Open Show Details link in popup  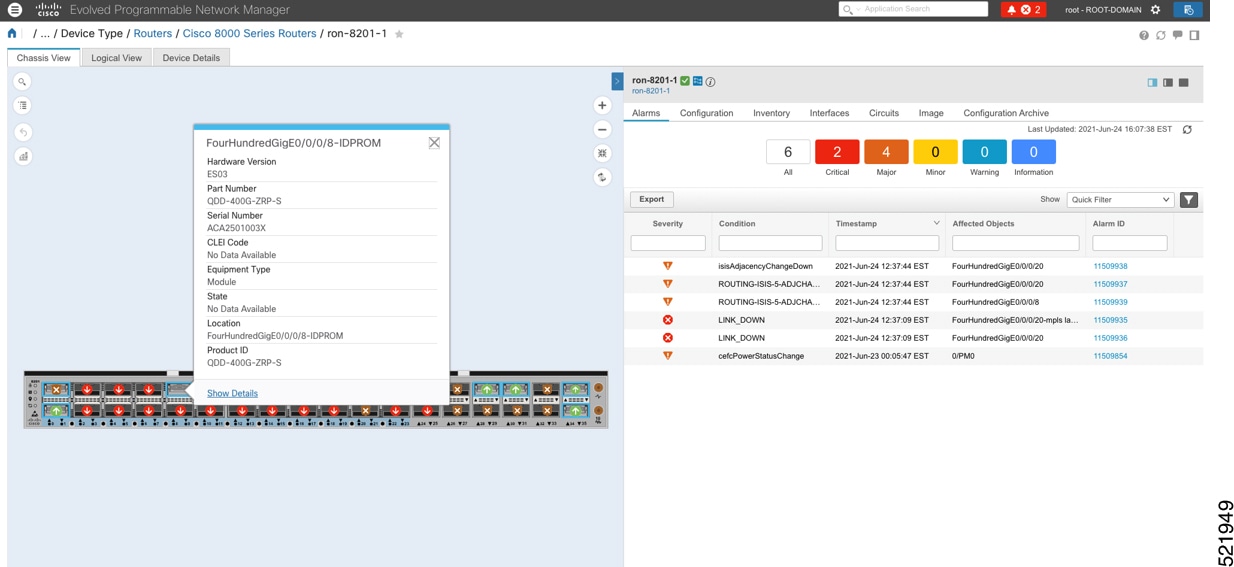[232, 393]
